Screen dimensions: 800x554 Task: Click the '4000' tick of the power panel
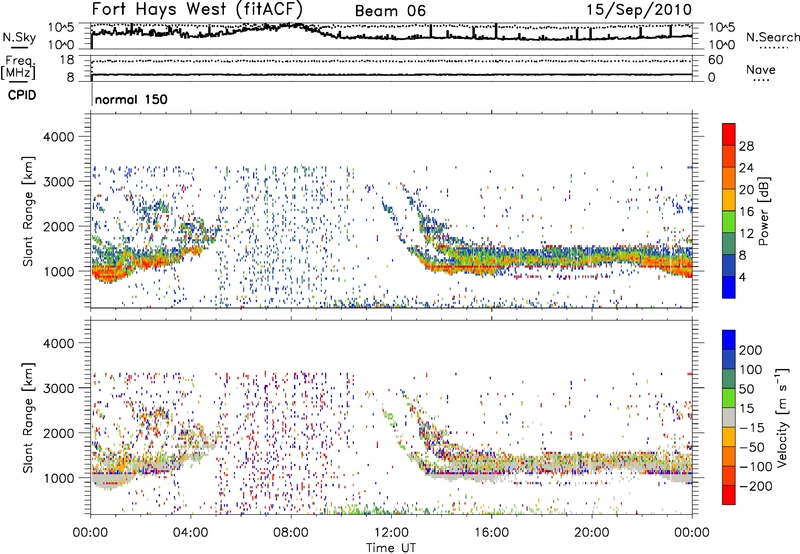pos(59,137)
